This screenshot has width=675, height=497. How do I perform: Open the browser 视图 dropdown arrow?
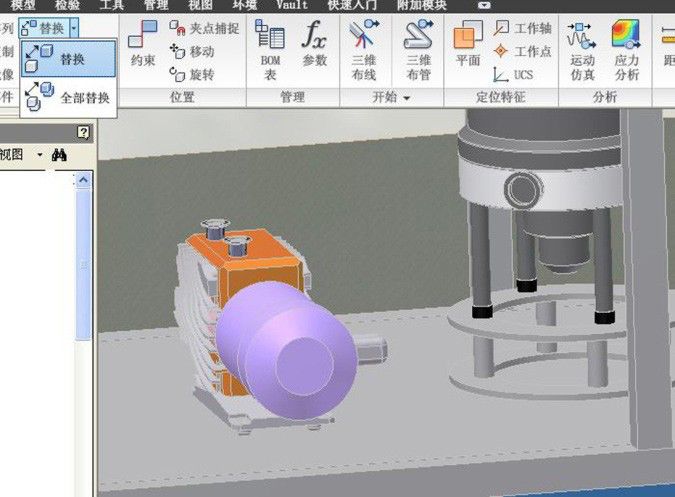tap(40, 154)
